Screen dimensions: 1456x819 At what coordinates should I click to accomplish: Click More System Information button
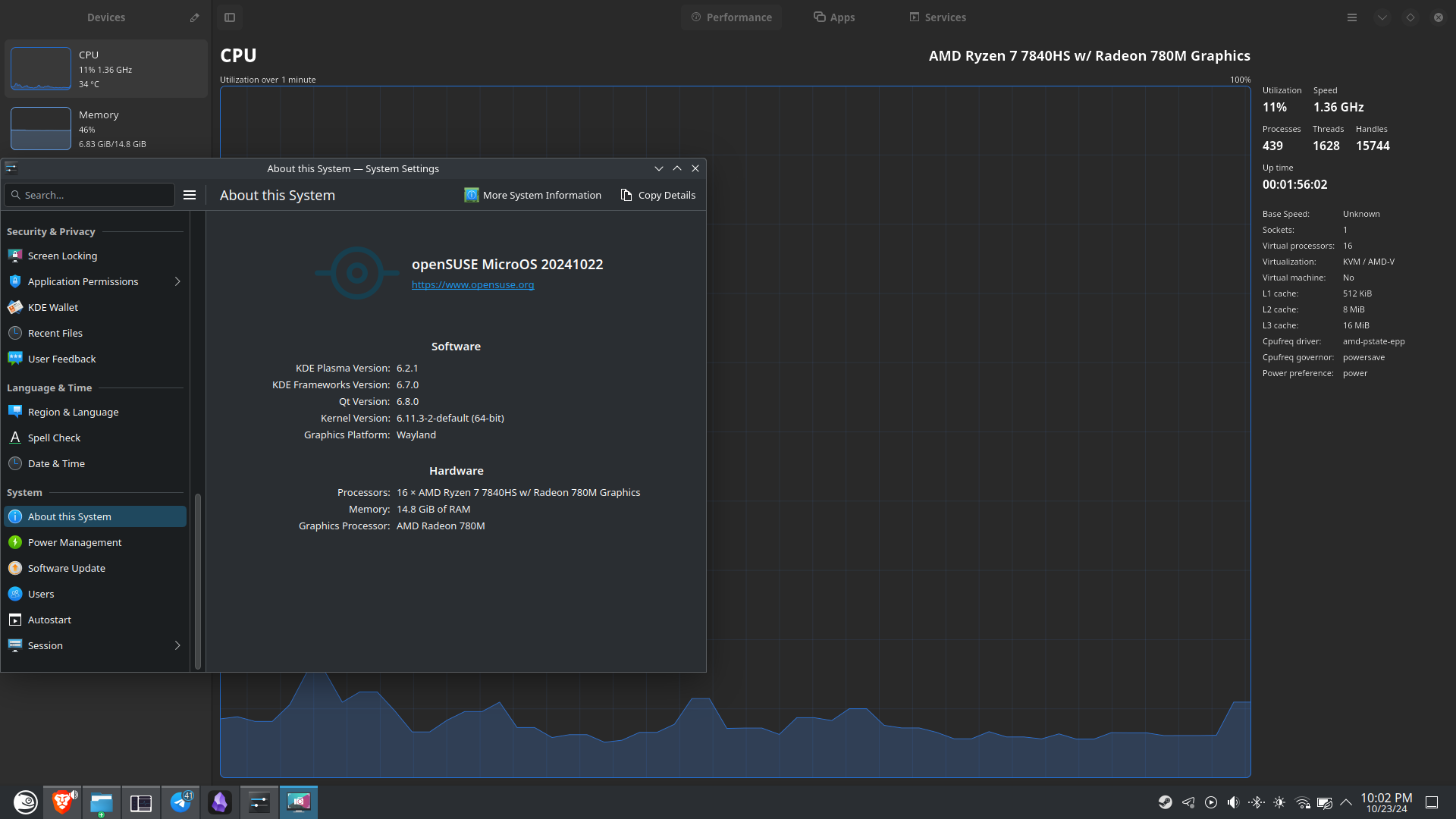pyautogui.click(x=532, y=195)
